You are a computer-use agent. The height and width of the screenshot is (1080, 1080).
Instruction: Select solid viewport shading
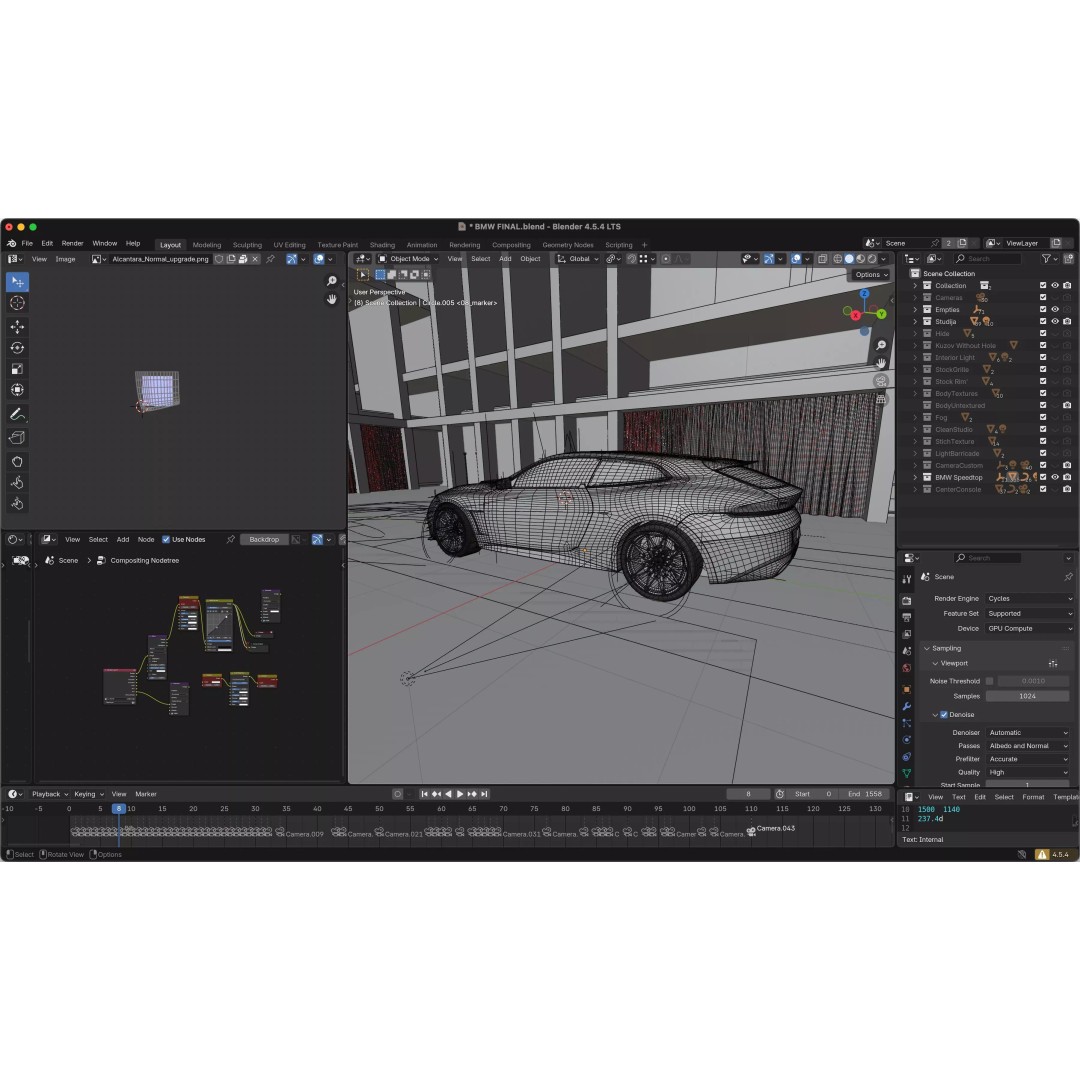coord(849,259)
